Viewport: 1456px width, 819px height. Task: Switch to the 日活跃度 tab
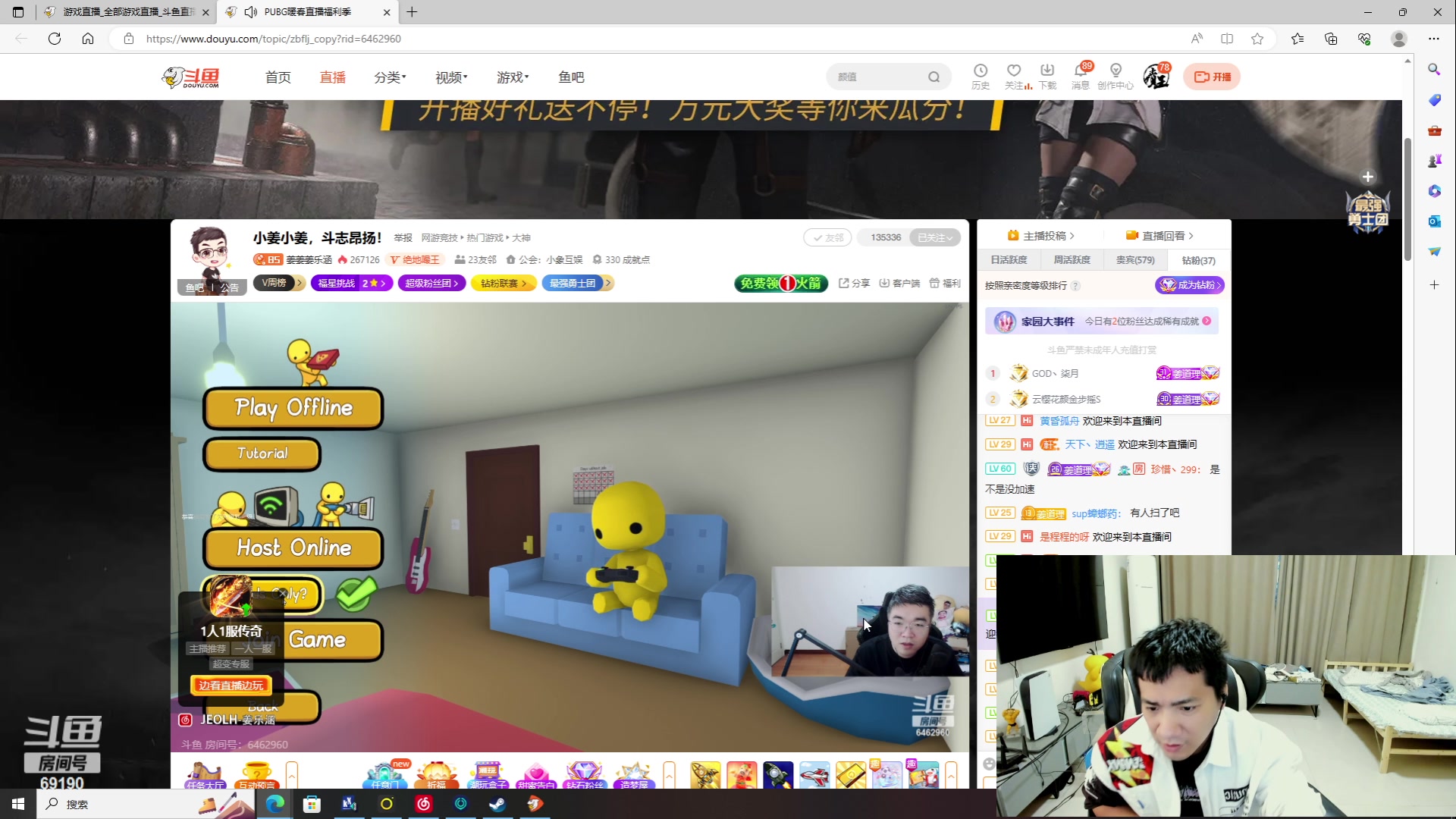click(x=1009, y=260)
